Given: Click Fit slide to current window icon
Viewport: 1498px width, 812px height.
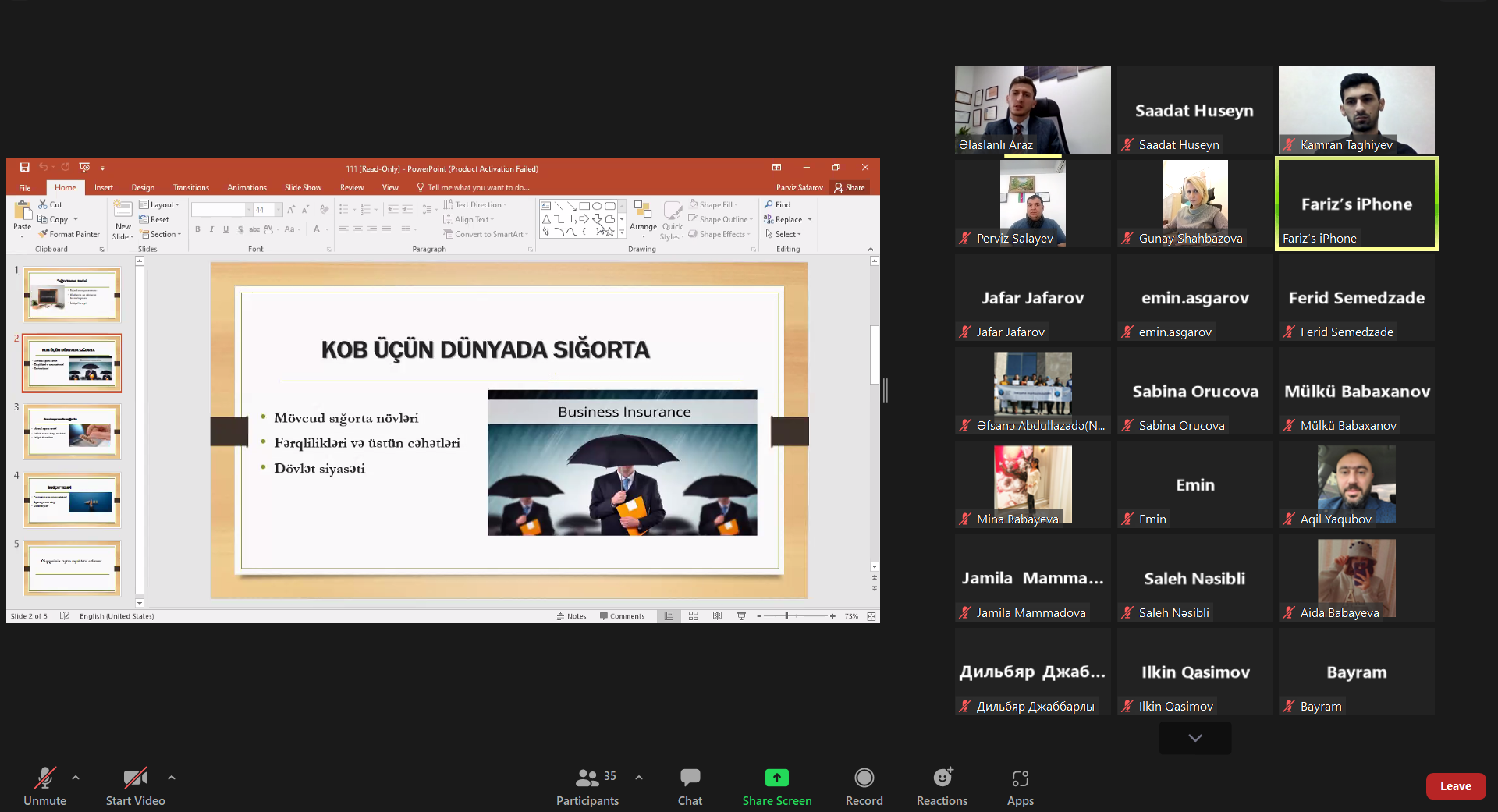Looking at the screenshot, I should coord(871,616).
